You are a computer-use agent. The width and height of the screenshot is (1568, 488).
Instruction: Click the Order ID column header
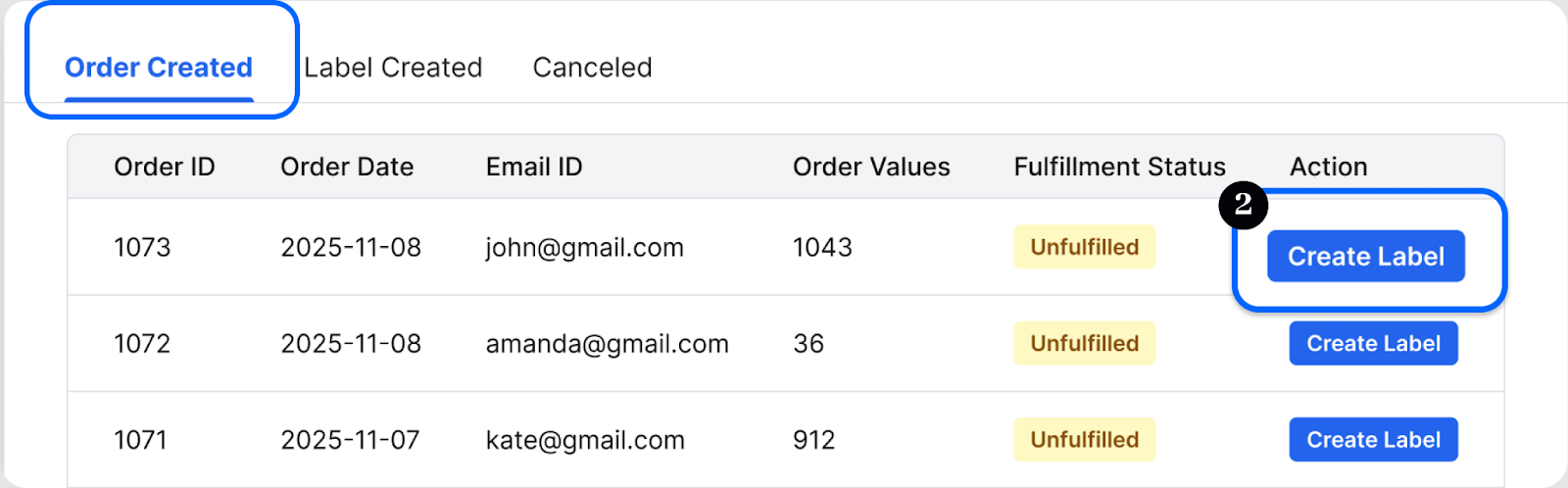pyautogui.click(x=165, y=167)
